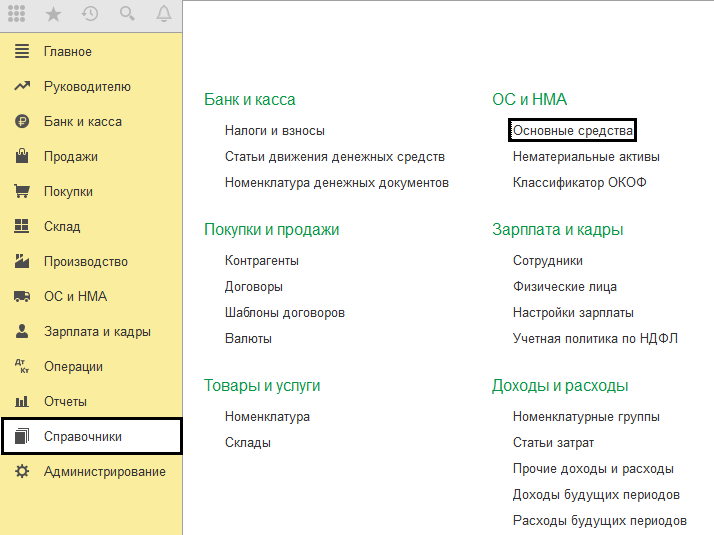Open Расходы будущих периодов
This screenshot has height=535, width=714.
(600, 520)
